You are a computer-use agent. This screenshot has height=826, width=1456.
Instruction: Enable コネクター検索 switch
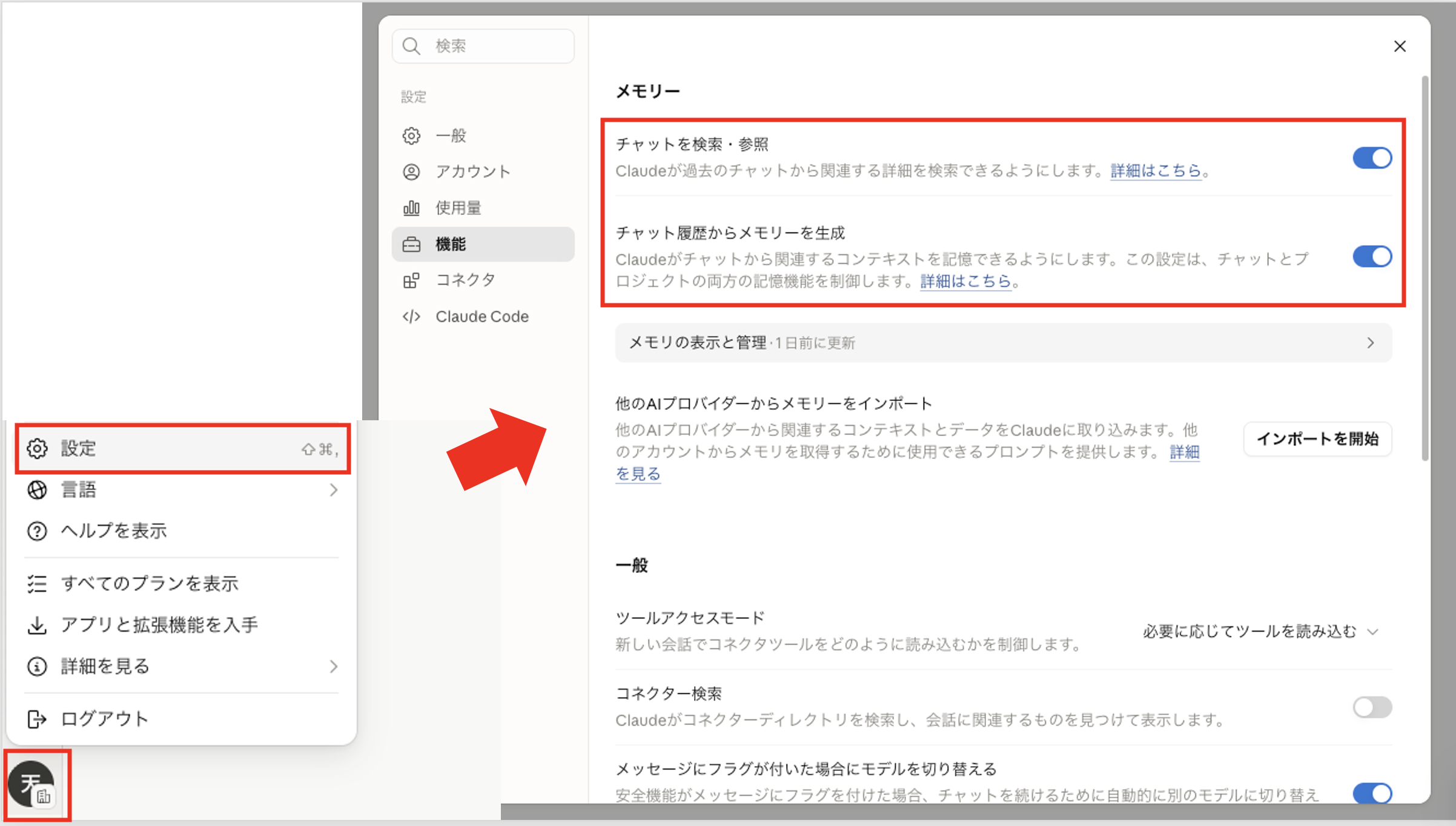click(x=1372, y=707)
